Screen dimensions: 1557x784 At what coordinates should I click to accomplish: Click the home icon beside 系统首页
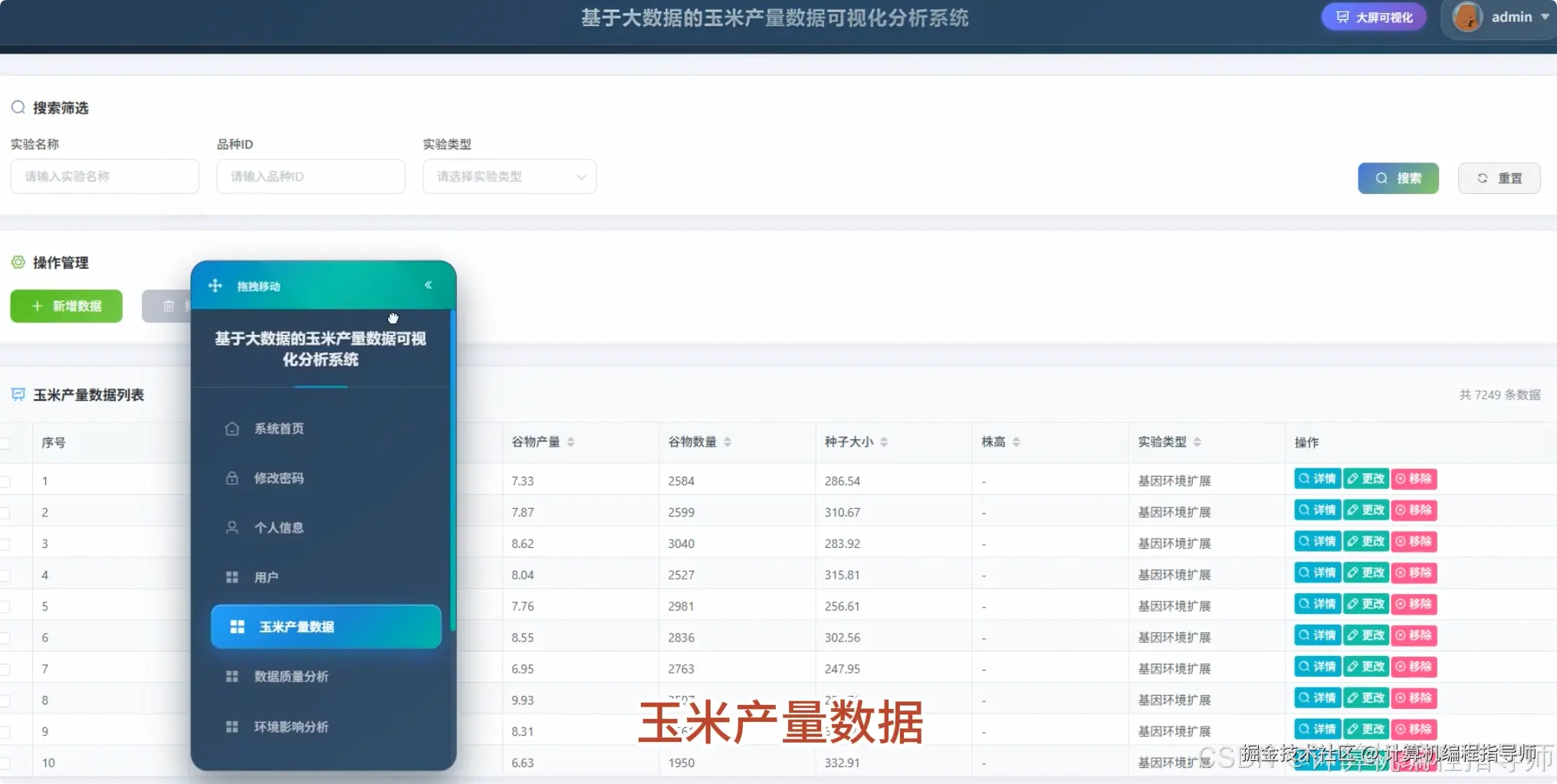(232, 428)
